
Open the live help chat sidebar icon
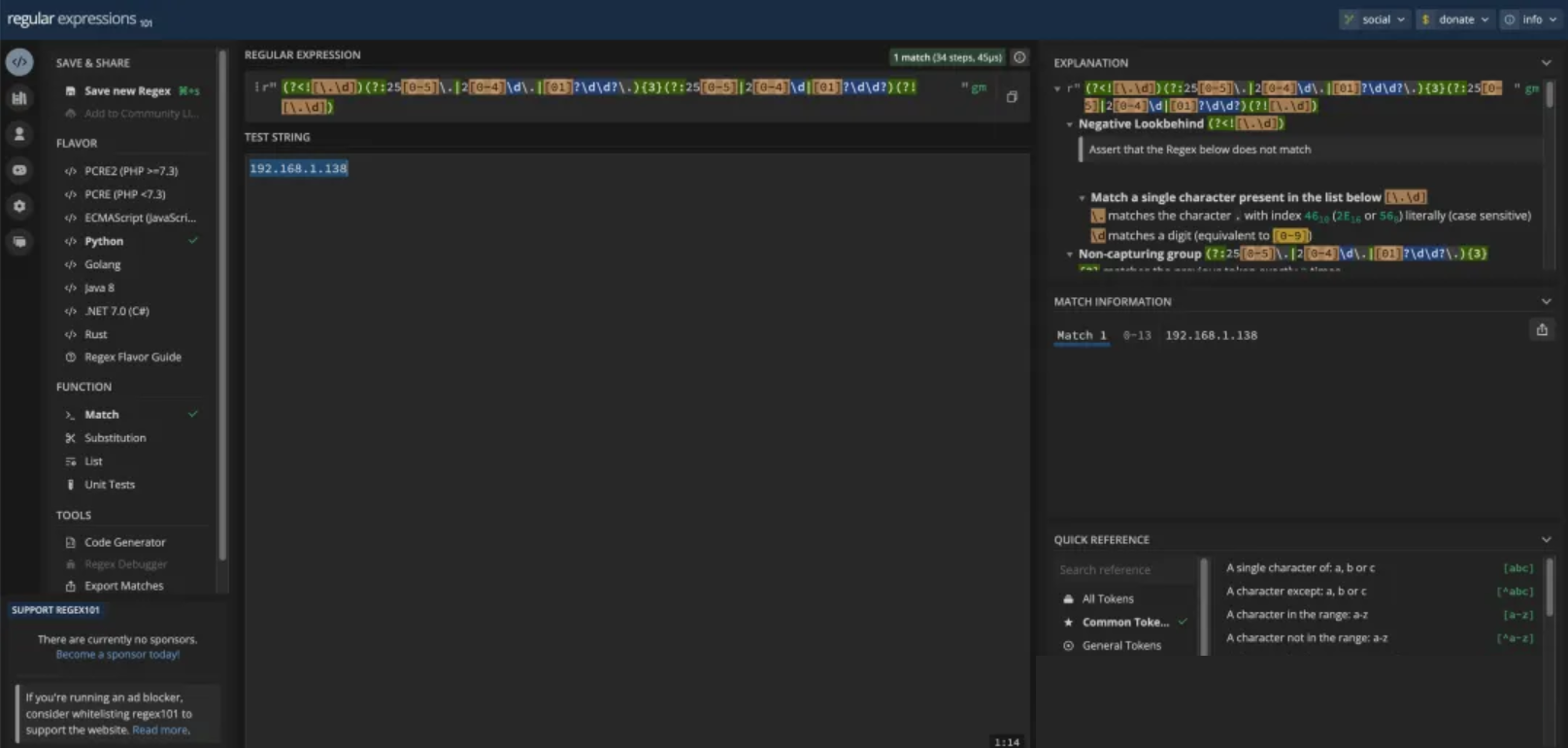pyautogui.click(x=19, y=242)
